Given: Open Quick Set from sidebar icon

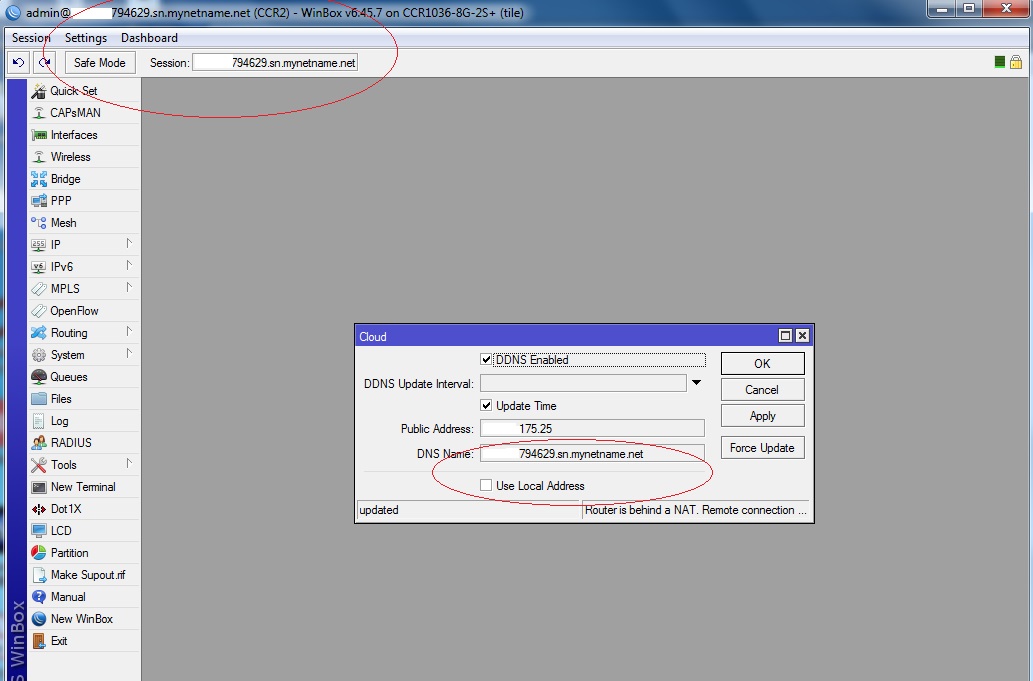Looking at the screenshot, I should tap(39, 91).
